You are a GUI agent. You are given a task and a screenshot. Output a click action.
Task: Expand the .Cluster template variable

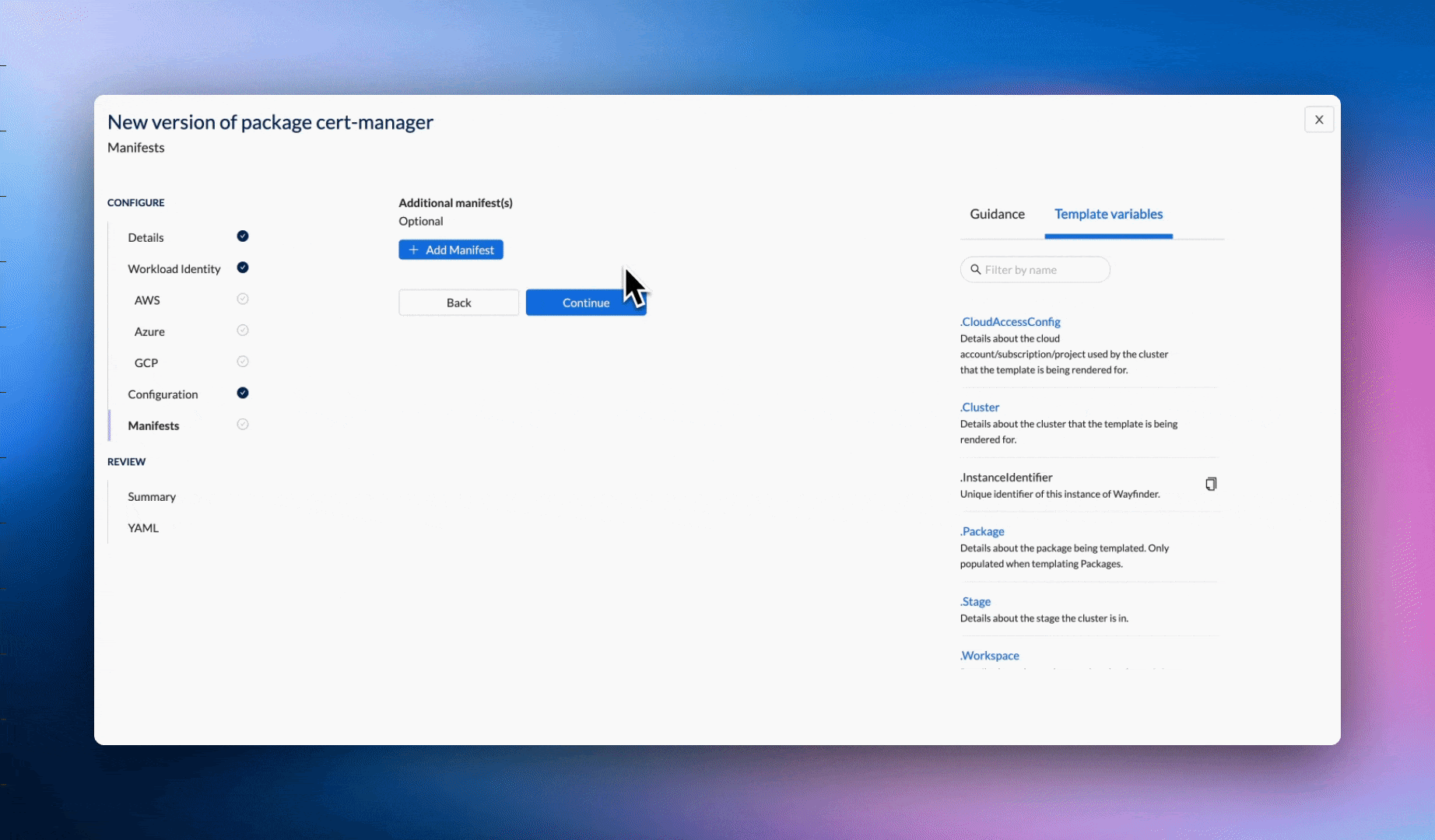(x=980, y=408)
